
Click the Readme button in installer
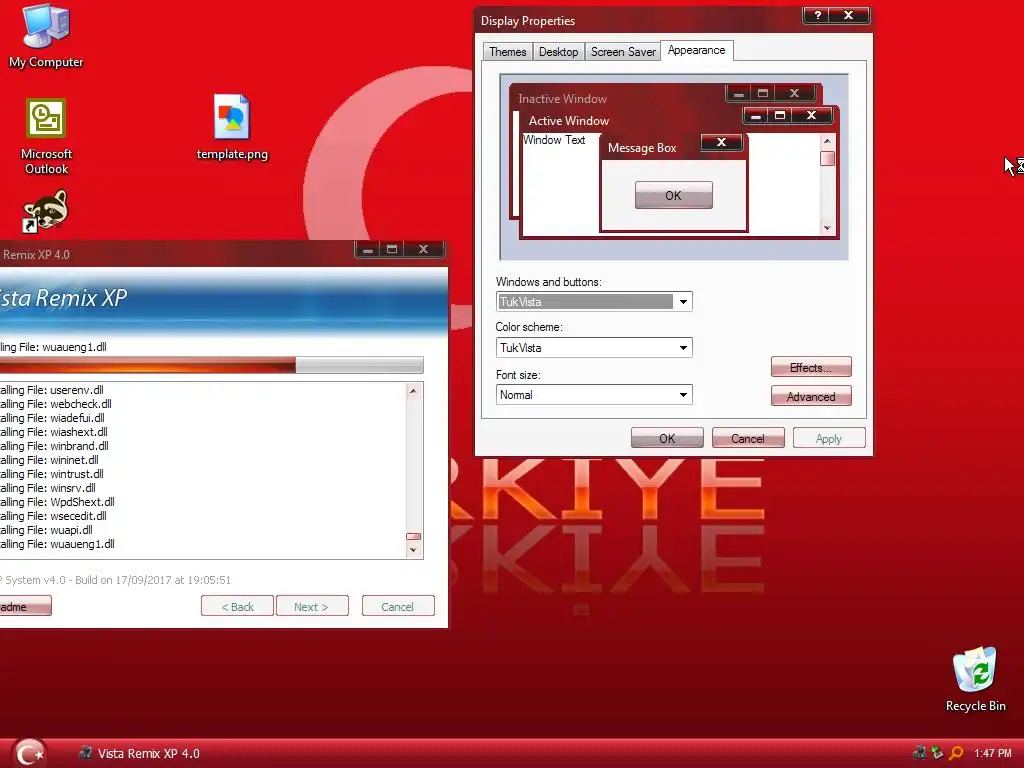(25, 606)
